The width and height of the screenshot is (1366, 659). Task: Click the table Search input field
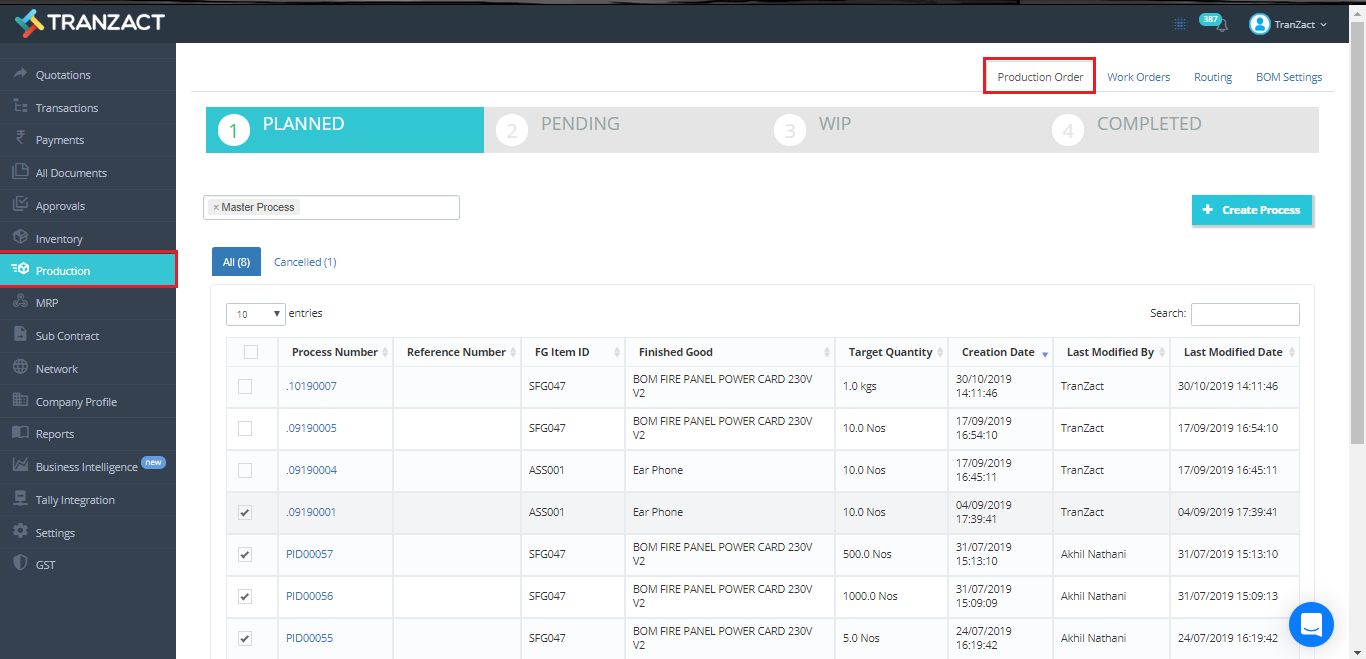pos(1245,314)
